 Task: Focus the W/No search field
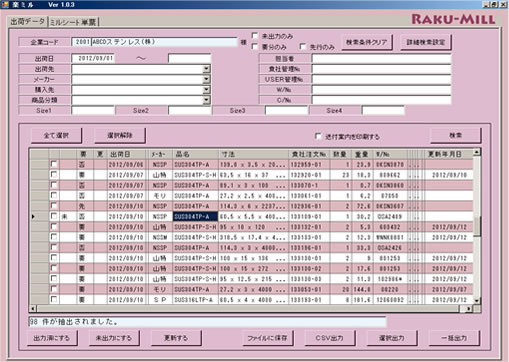[381, 90]
